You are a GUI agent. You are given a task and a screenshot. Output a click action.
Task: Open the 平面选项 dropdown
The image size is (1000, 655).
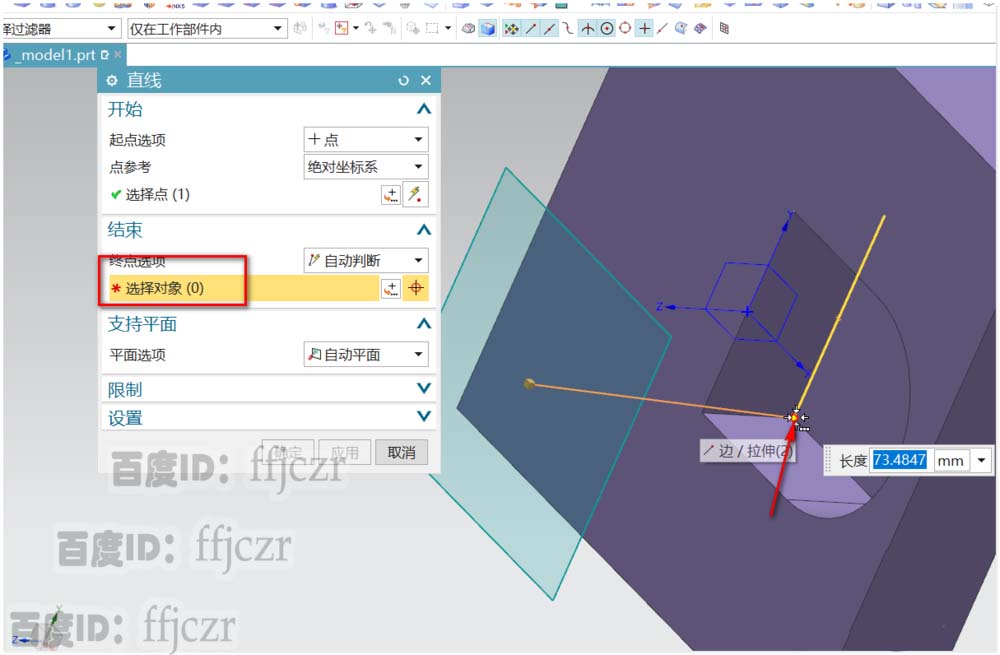click(x=365, y=354)
